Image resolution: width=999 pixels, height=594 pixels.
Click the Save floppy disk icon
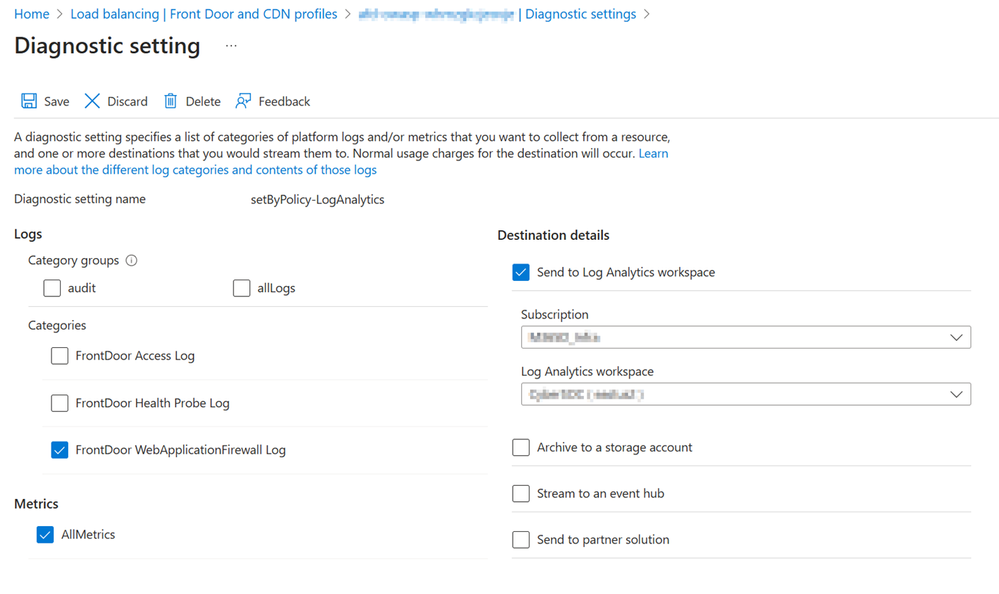(x=29, y=101)
